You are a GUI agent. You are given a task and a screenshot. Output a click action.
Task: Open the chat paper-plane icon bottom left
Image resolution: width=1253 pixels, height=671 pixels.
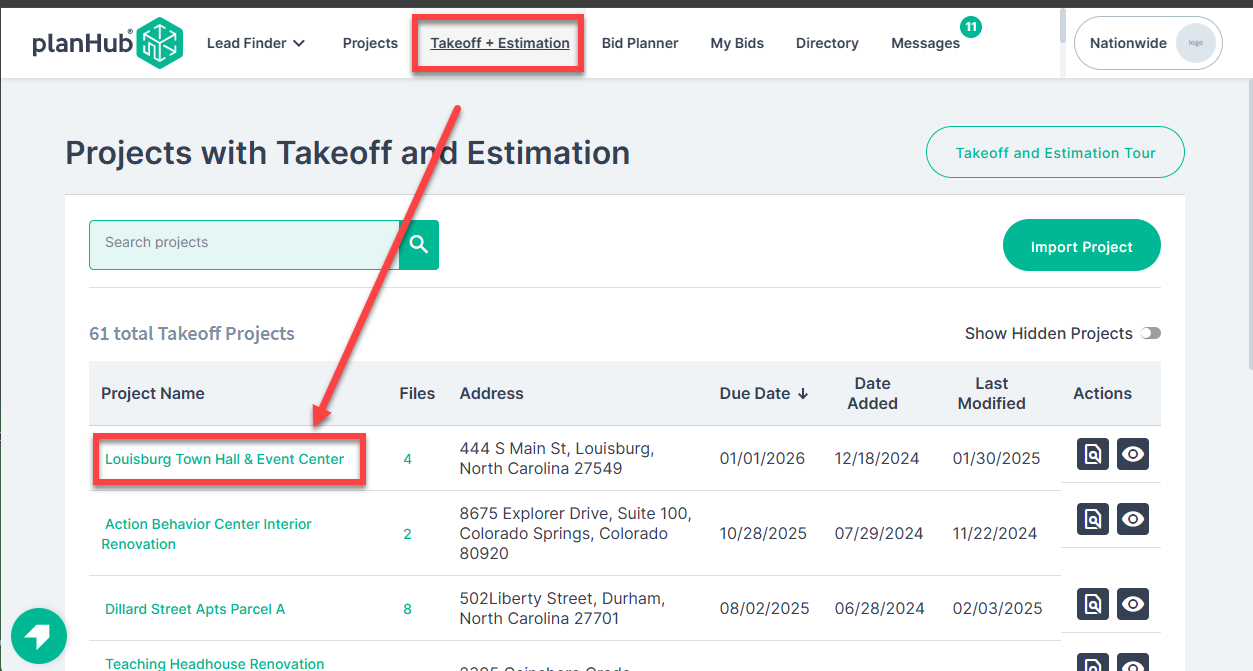pos(38,636)
